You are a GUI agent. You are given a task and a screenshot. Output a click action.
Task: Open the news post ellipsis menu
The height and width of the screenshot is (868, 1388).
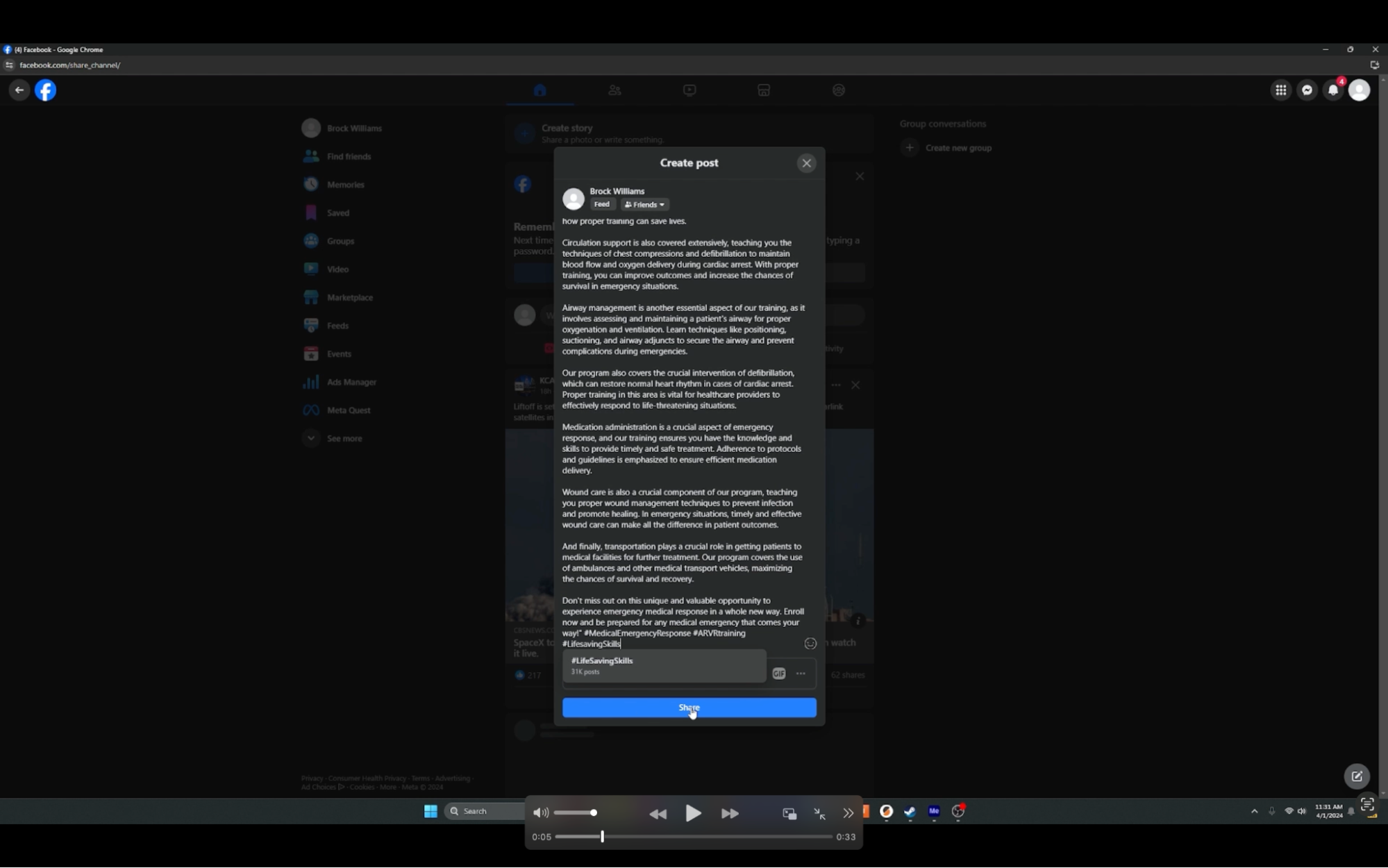[x=835, y=385]
